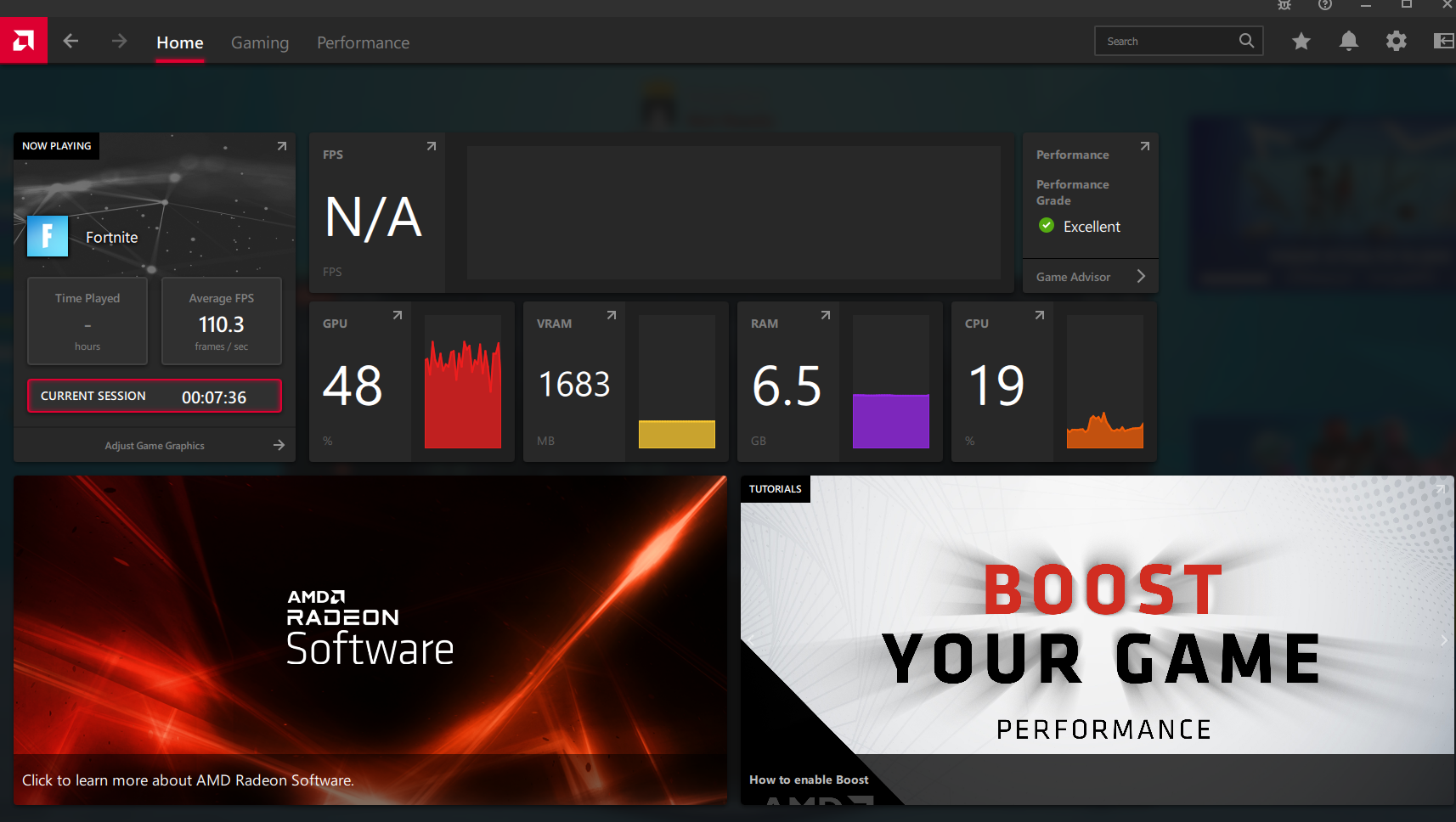Open help via the question mark icon

(x=1325, y=5)
